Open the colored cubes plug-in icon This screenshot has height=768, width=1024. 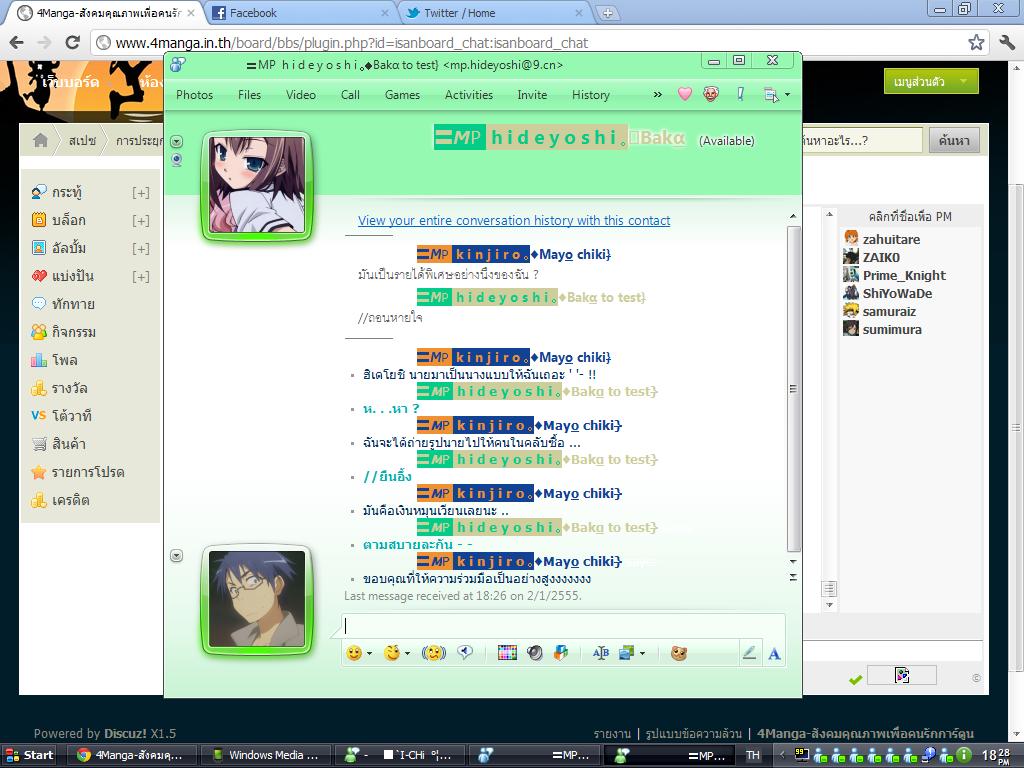pyautogui.click(x=561, y=653)
